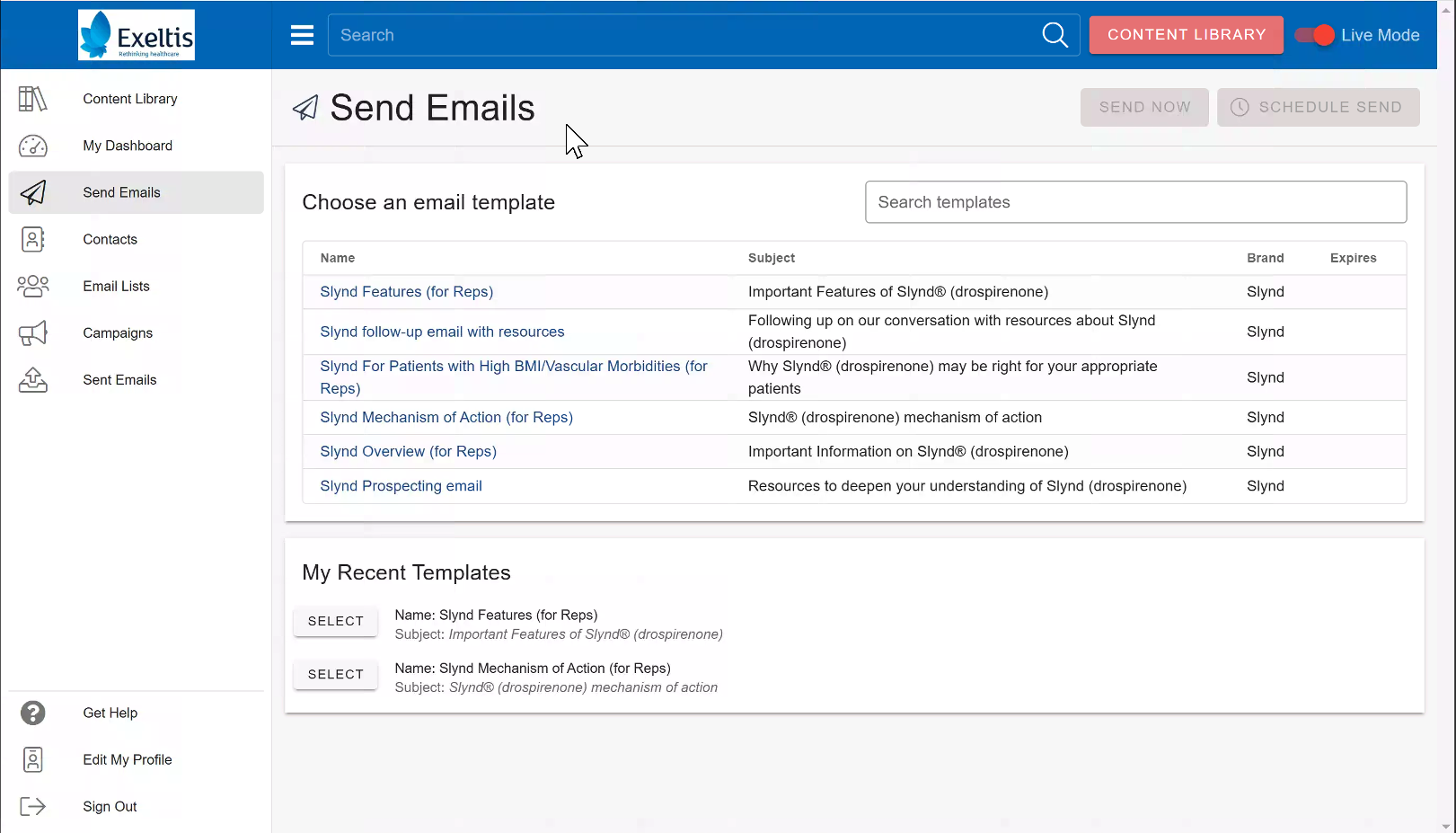Click the Subject column header

[x=772, y=258]
